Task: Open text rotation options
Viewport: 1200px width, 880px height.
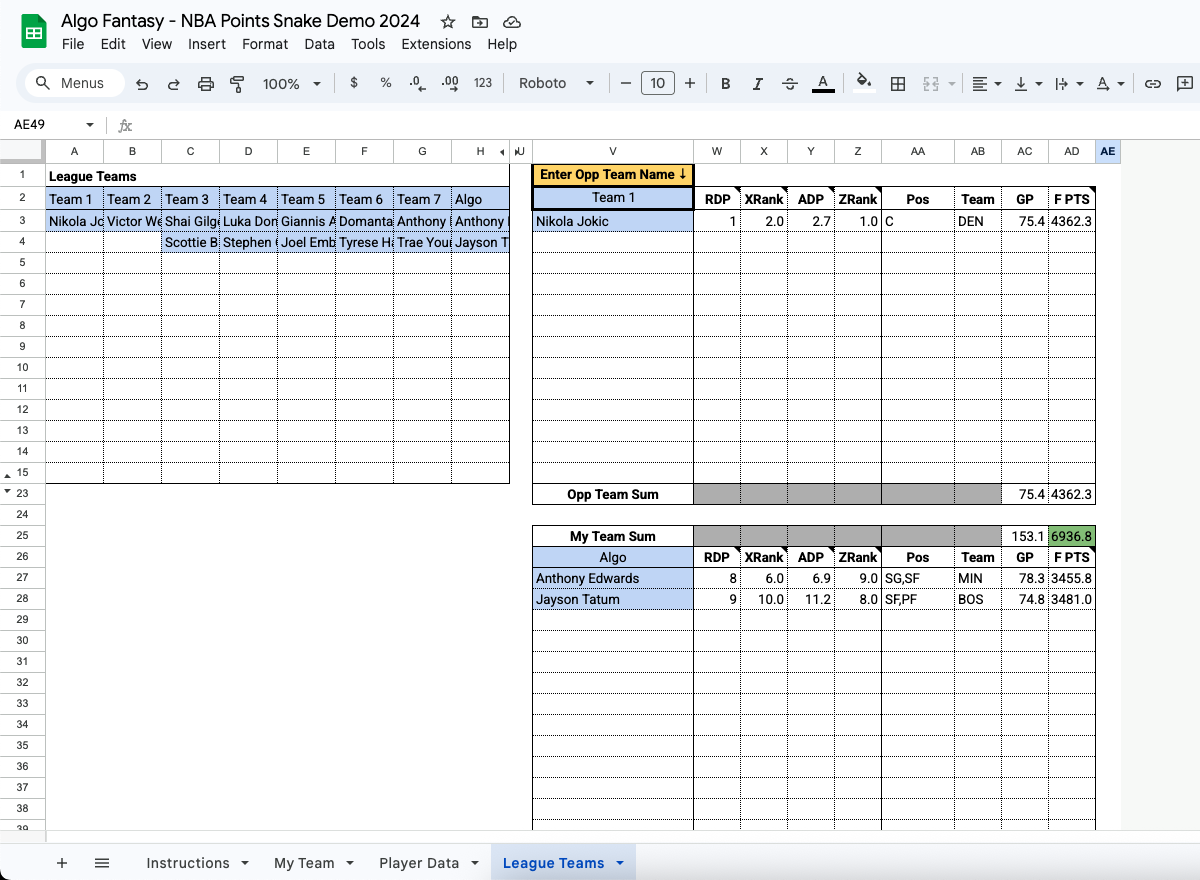Action: click(1110, 84)
